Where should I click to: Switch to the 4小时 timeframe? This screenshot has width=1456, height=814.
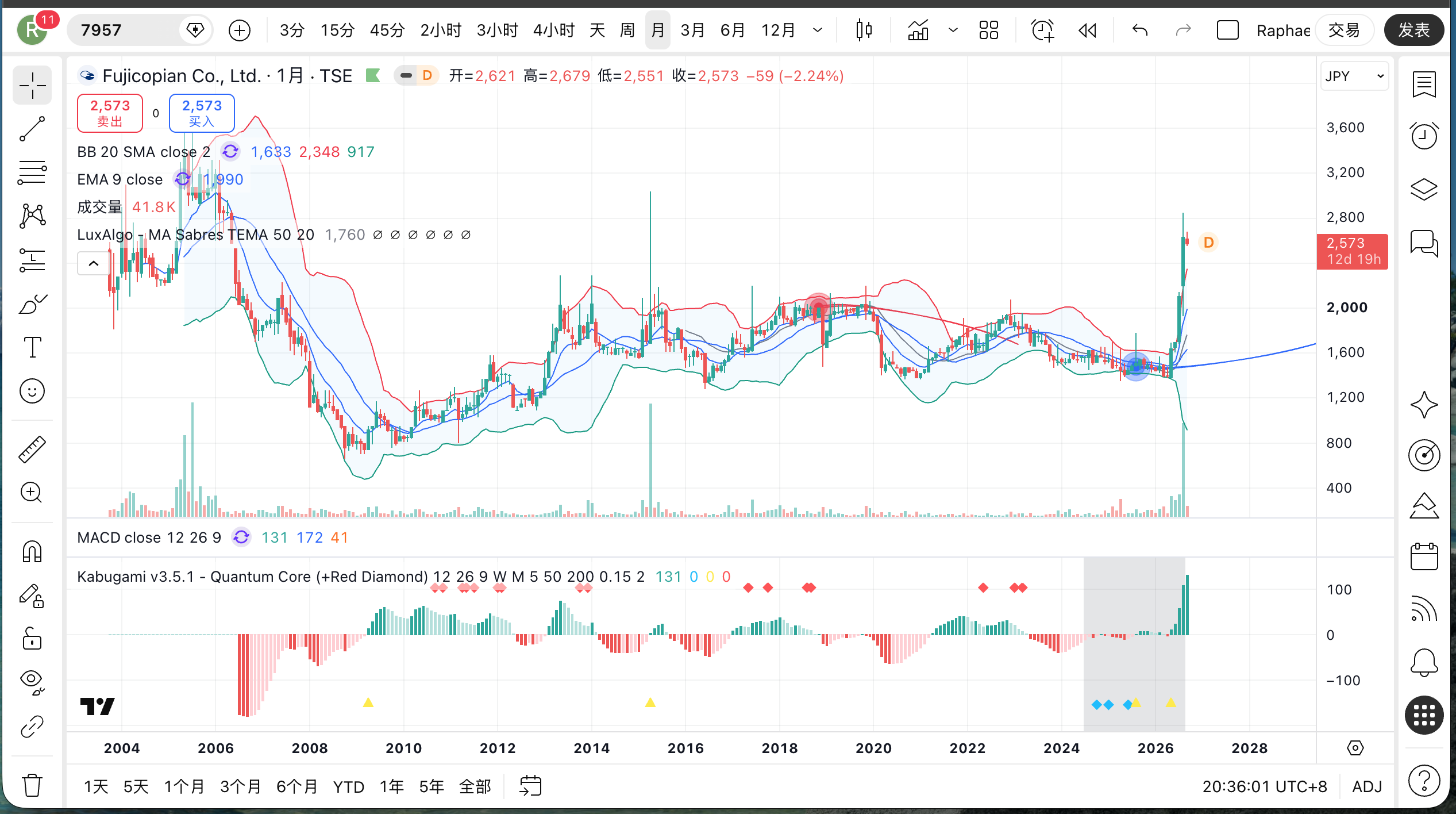tap(554, 30)
